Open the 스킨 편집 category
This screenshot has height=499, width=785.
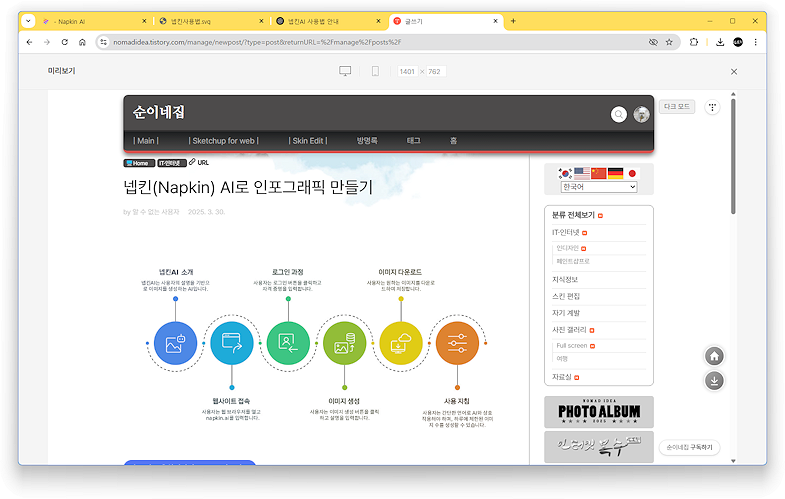pyautogui.click(x=566, y=296)
